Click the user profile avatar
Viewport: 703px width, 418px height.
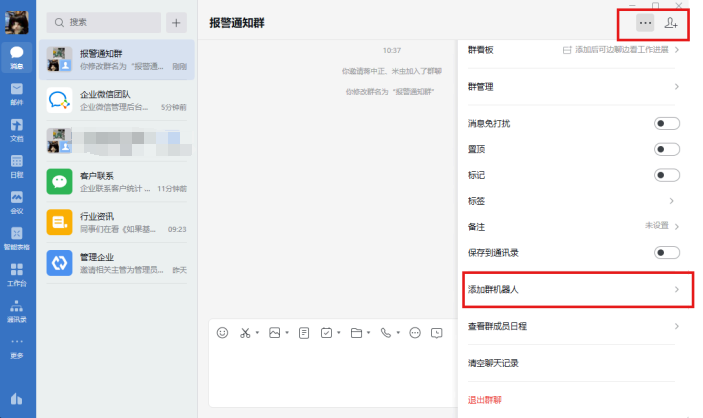17,22
